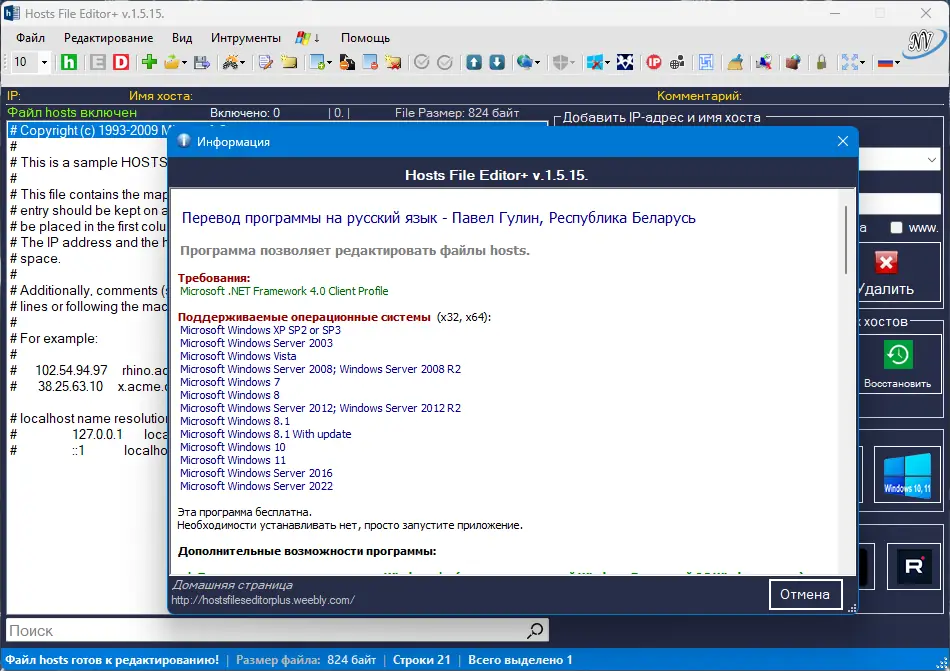The height and width of the screenshot is (671, 950).
Task: Click the Russian flag language icon
Action: pyautogui.click(x=885, y=62)
